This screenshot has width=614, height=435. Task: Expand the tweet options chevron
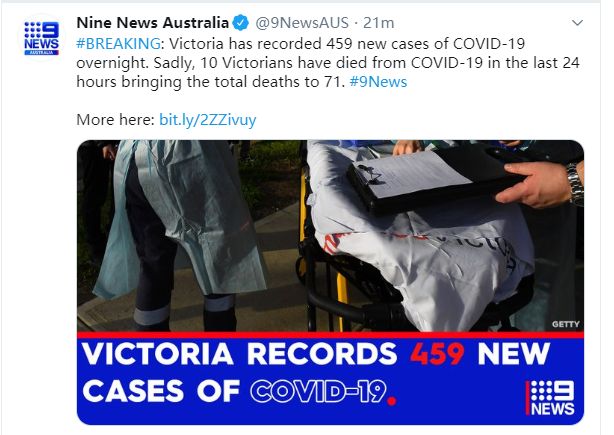pos(577,23)
